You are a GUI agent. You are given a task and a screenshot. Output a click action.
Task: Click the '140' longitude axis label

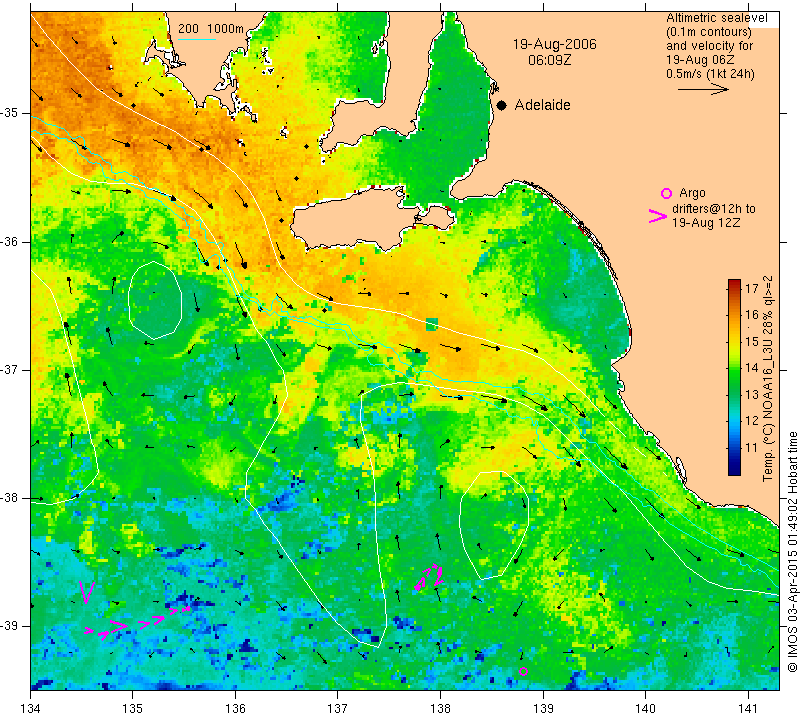coord(645,708)
